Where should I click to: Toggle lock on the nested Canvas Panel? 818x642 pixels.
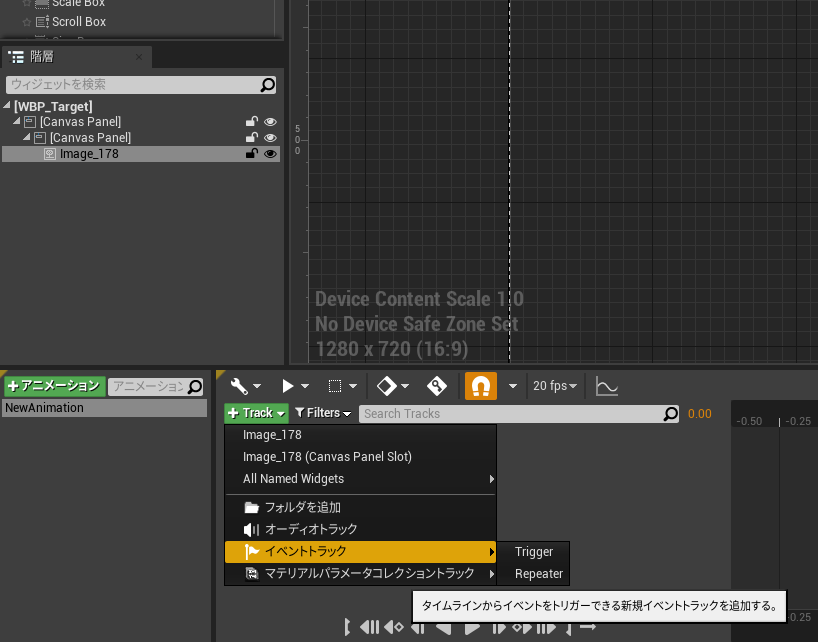tap(252, 138)
